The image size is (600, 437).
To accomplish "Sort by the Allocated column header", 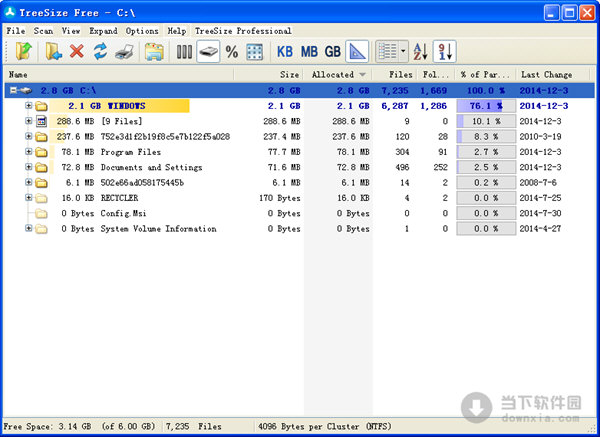I will [333, 74].
